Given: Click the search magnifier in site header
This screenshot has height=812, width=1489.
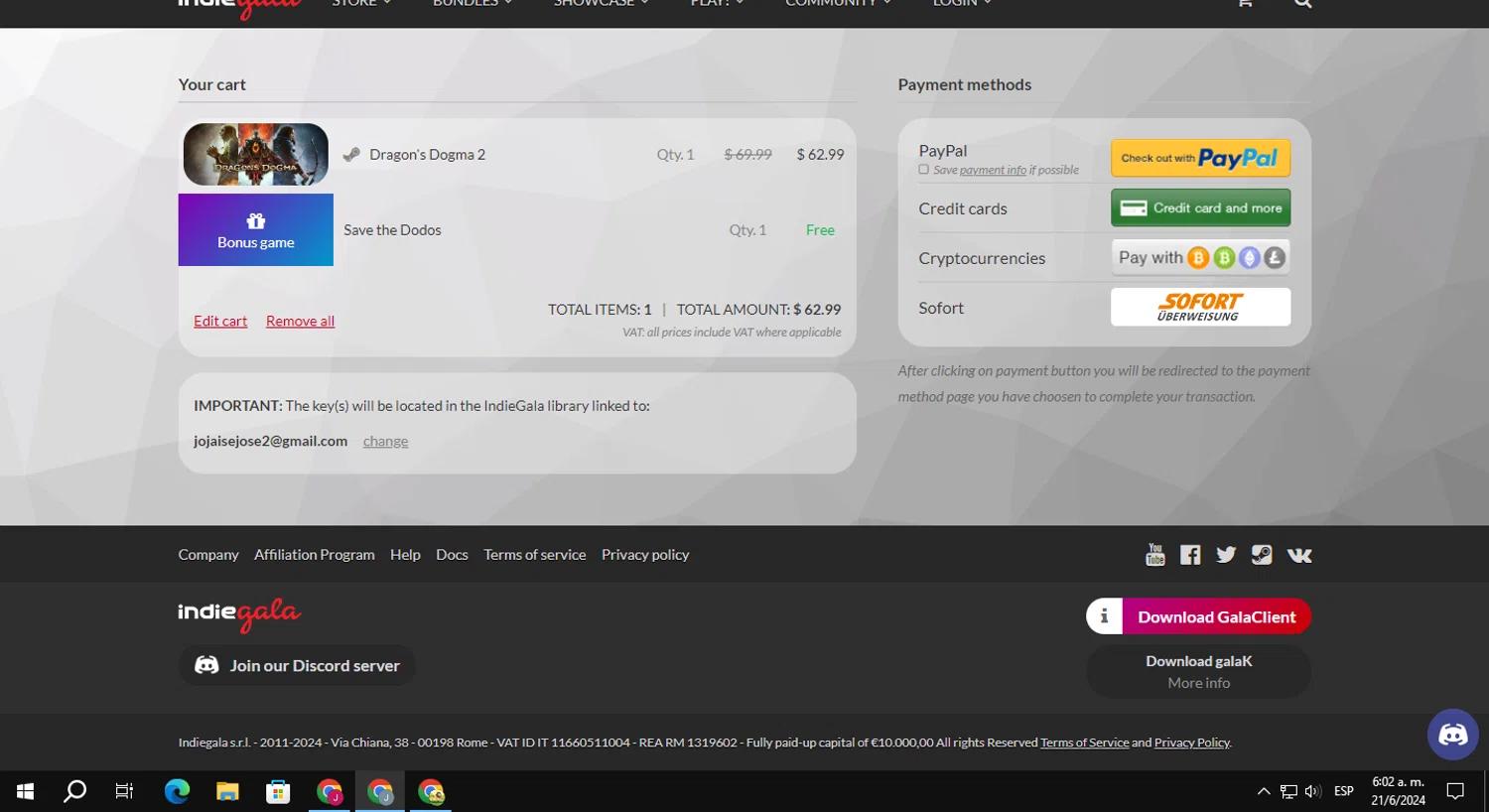Looking at the screenshot, I should click(1302, 4).
